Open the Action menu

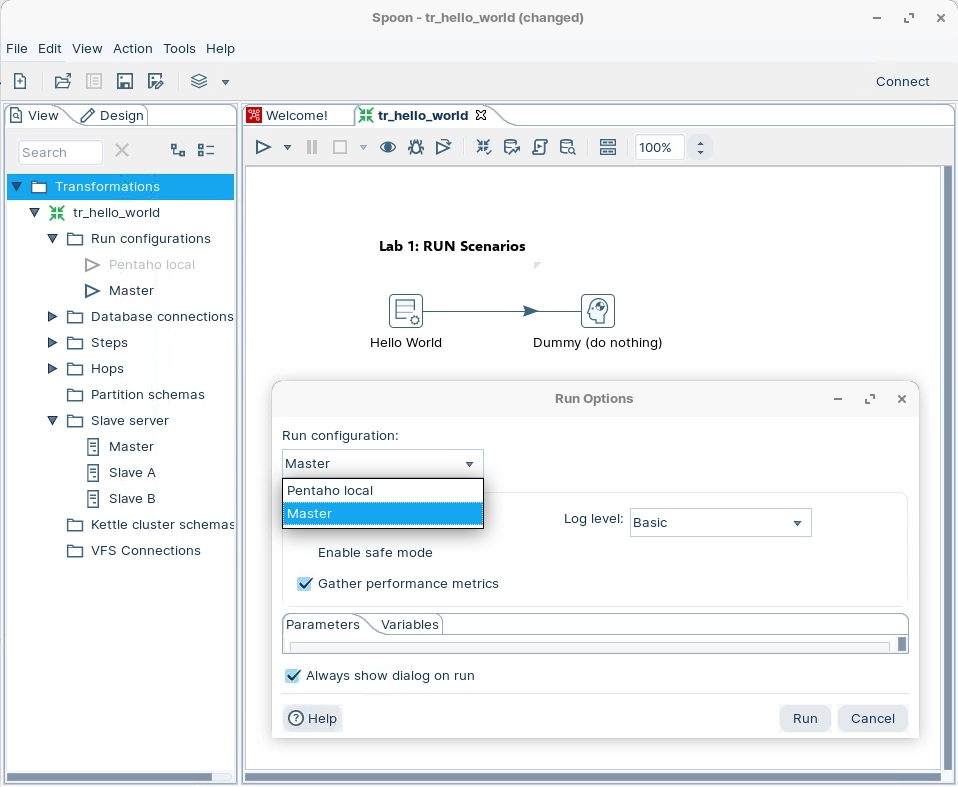[x=132, y=48]
